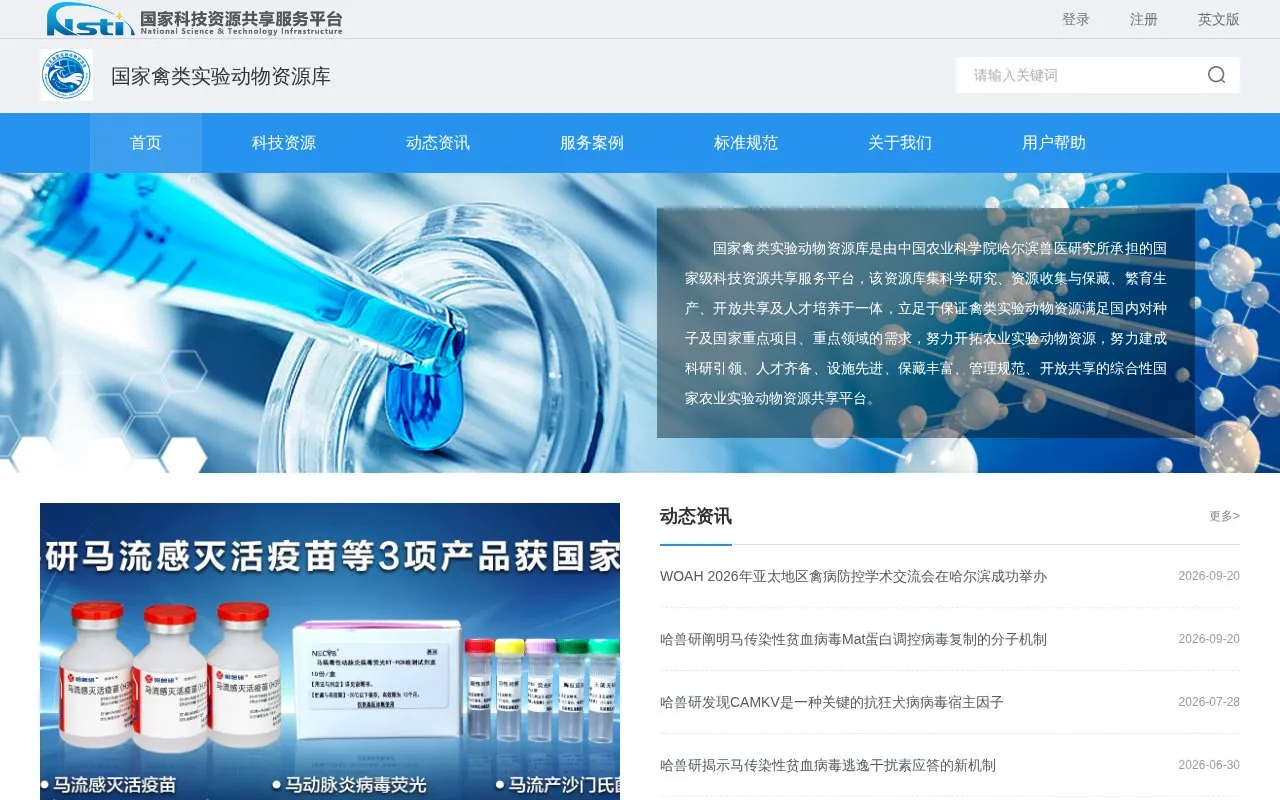Click the search magnifier icon

pyautogui.click(x=1216, y=75)
